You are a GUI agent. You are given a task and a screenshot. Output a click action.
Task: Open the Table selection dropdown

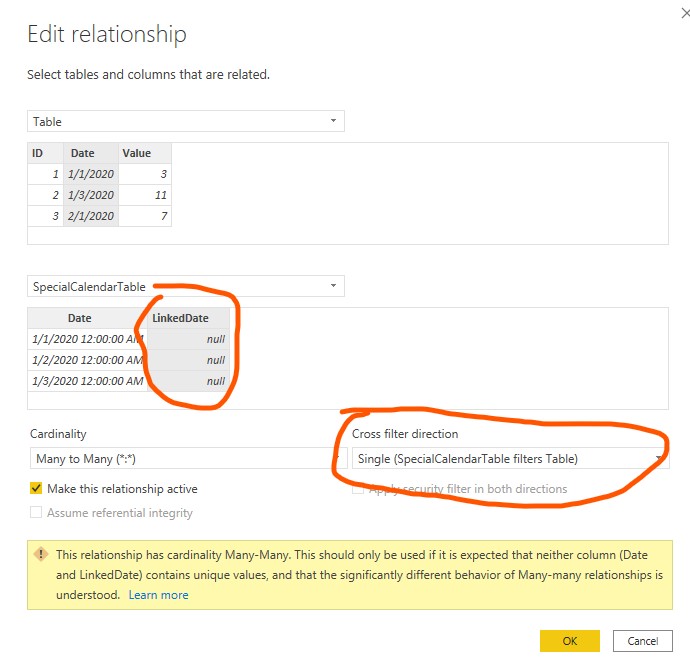pos(186,121)
